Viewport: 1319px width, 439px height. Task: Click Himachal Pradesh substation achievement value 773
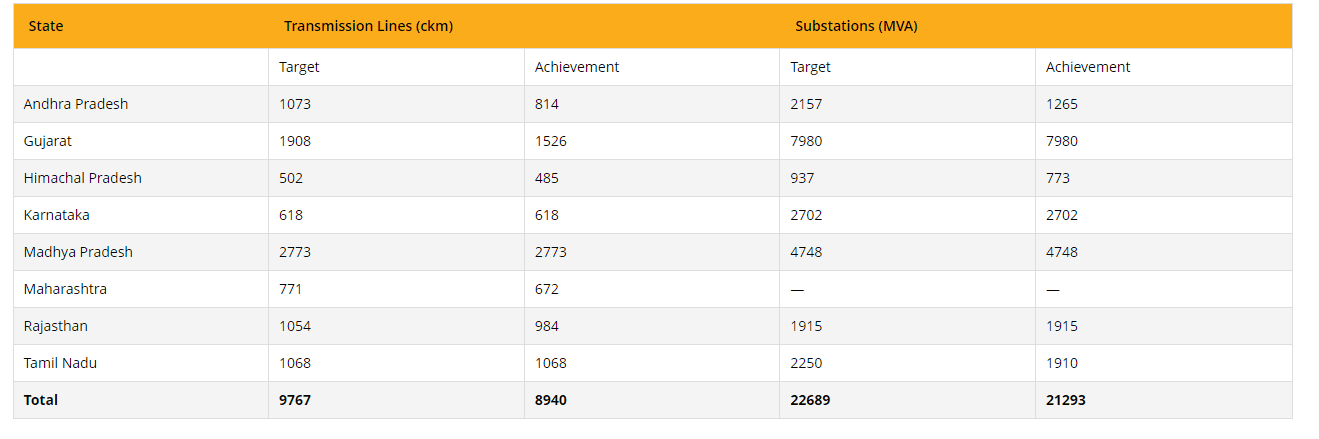(x=1058, y=178)
